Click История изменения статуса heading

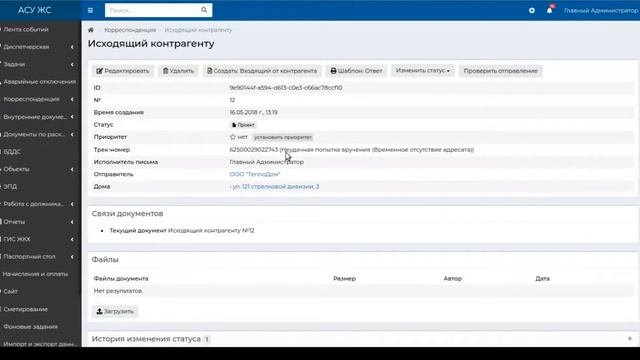click(146, 339)
